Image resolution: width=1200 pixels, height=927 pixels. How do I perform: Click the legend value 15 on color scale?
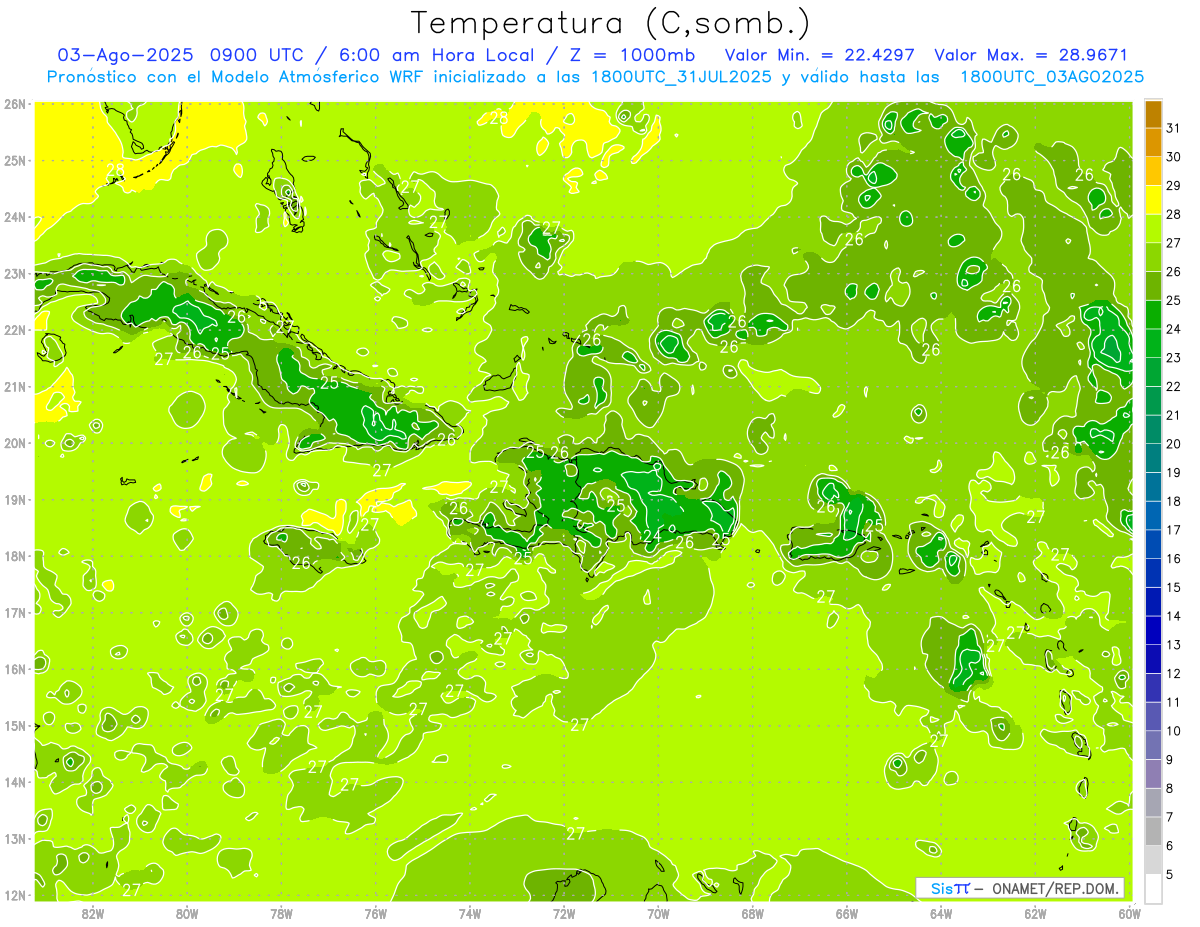tap(1174, 588)
